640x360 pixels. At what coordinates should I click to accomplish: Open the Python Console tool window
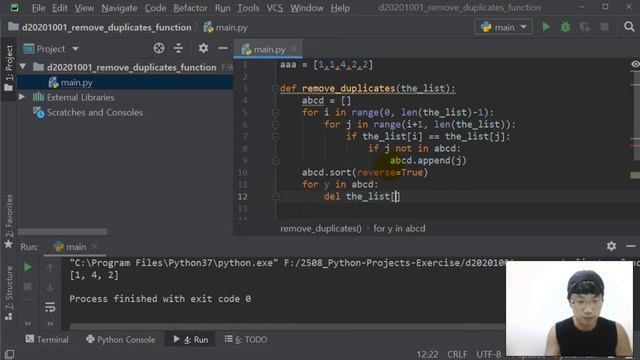pos(121,340)
